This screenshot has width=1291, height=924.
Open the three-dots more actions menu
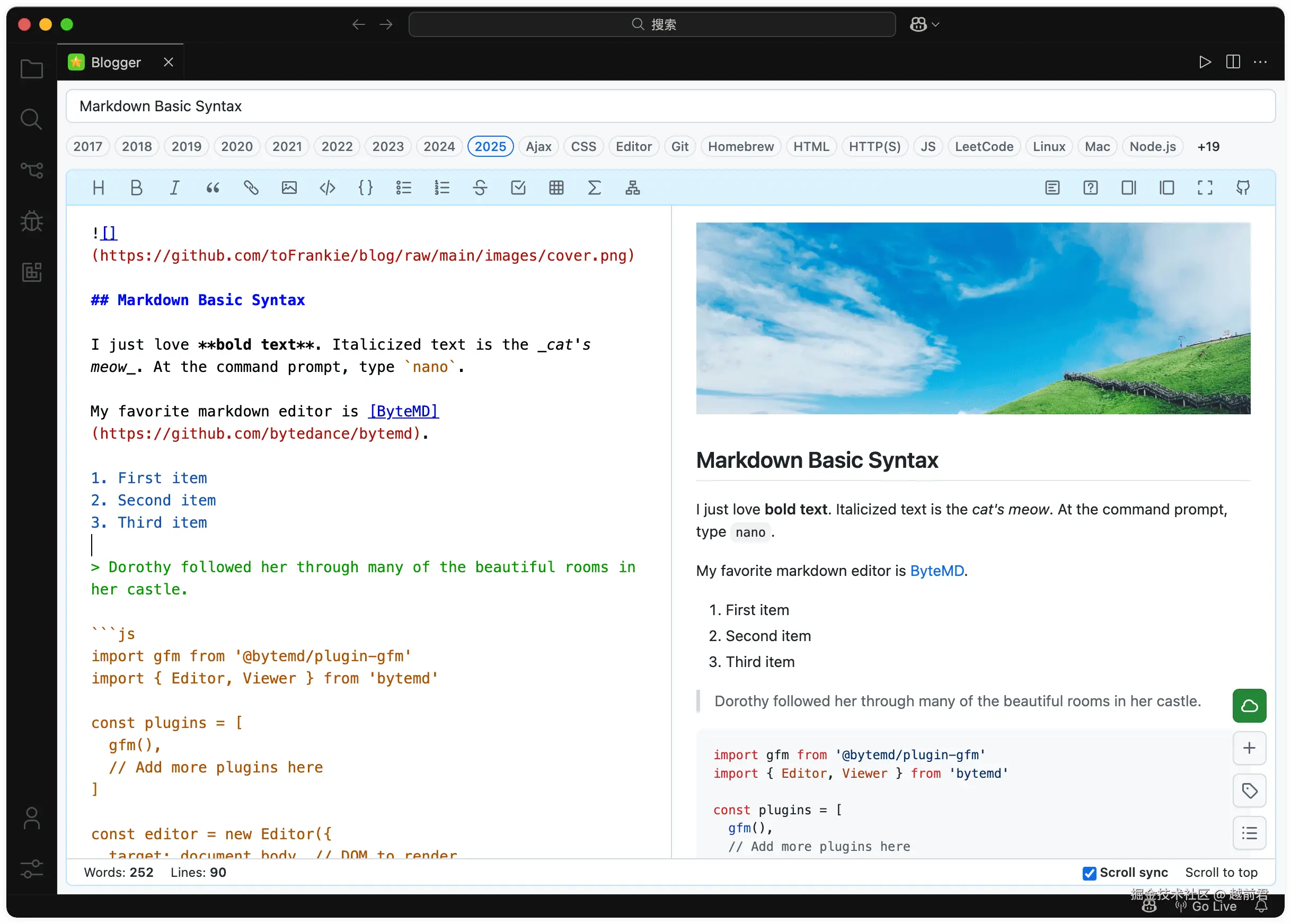coord(1260,62)
